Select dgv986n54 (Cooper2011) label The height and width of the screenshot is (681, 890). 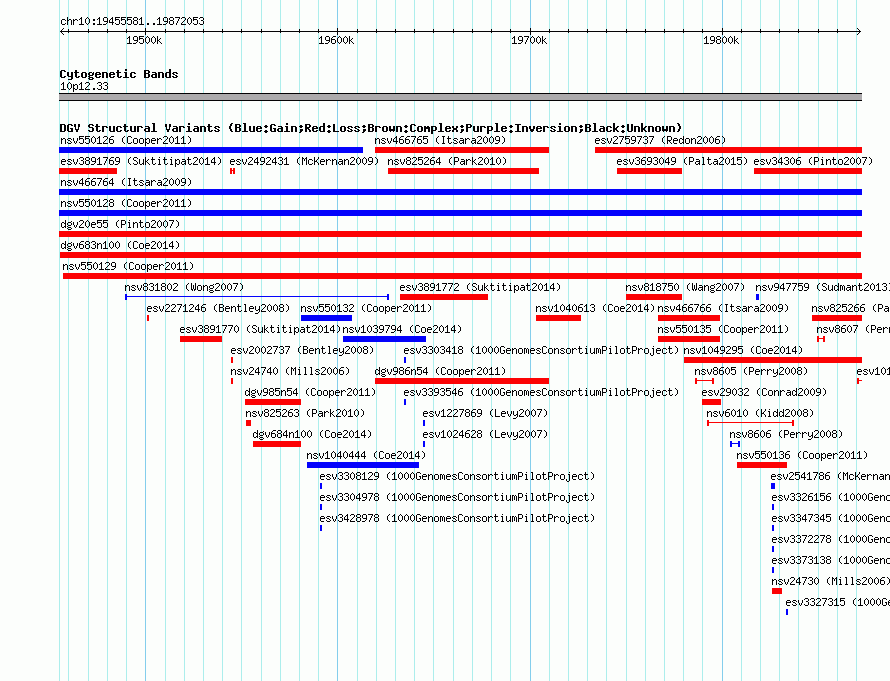(440, 371)
